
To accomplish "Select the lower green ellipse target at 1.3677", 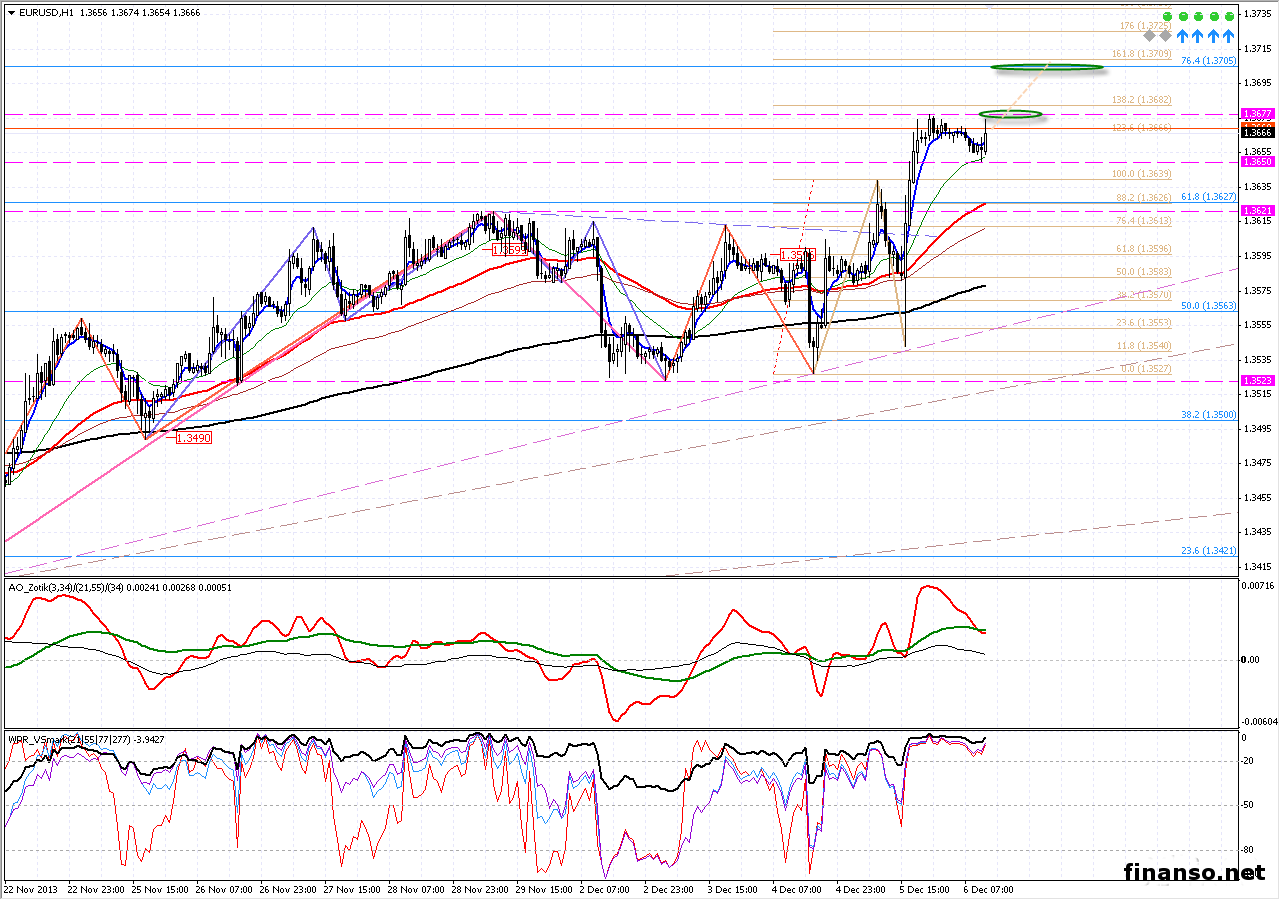I will 1010,114.
